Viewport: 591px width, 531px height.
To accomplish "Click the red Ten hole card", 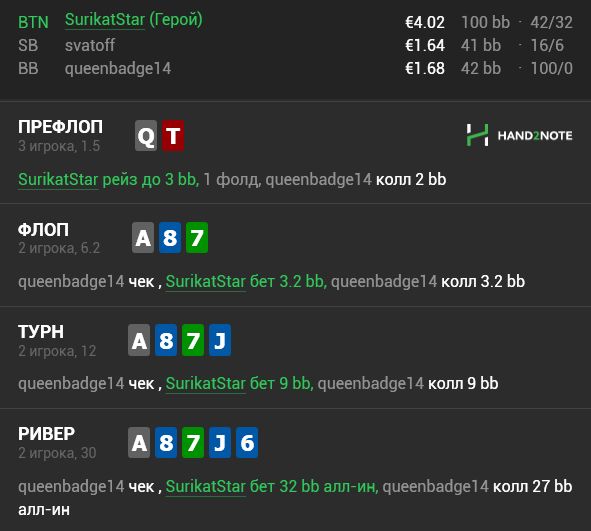I will (x=173, y=136).
